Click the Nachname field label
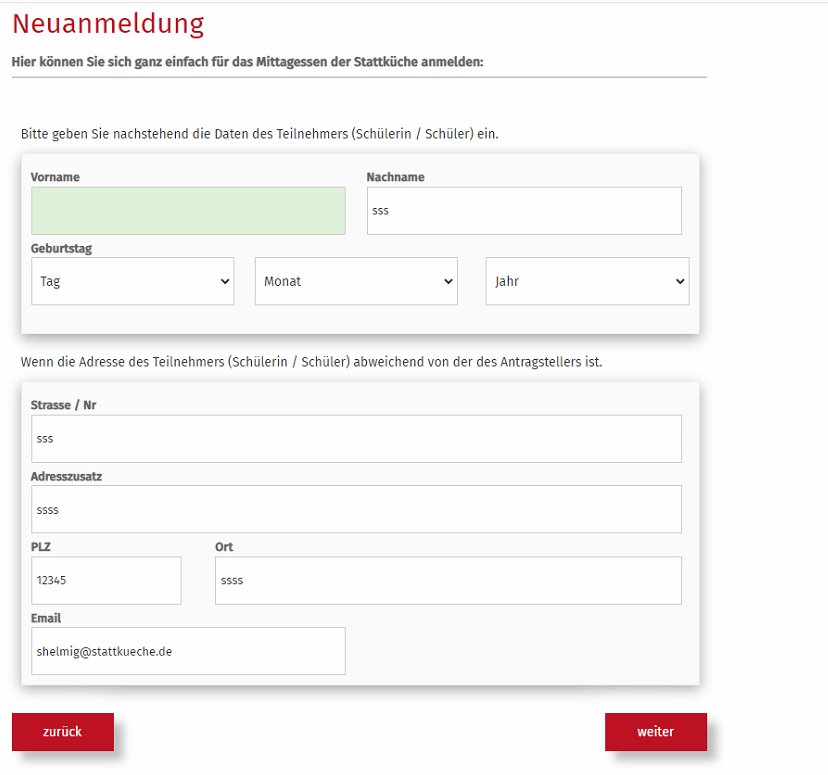Image resolution: width=828 pixels, height=775 pixels. click(x=395, y=177)
